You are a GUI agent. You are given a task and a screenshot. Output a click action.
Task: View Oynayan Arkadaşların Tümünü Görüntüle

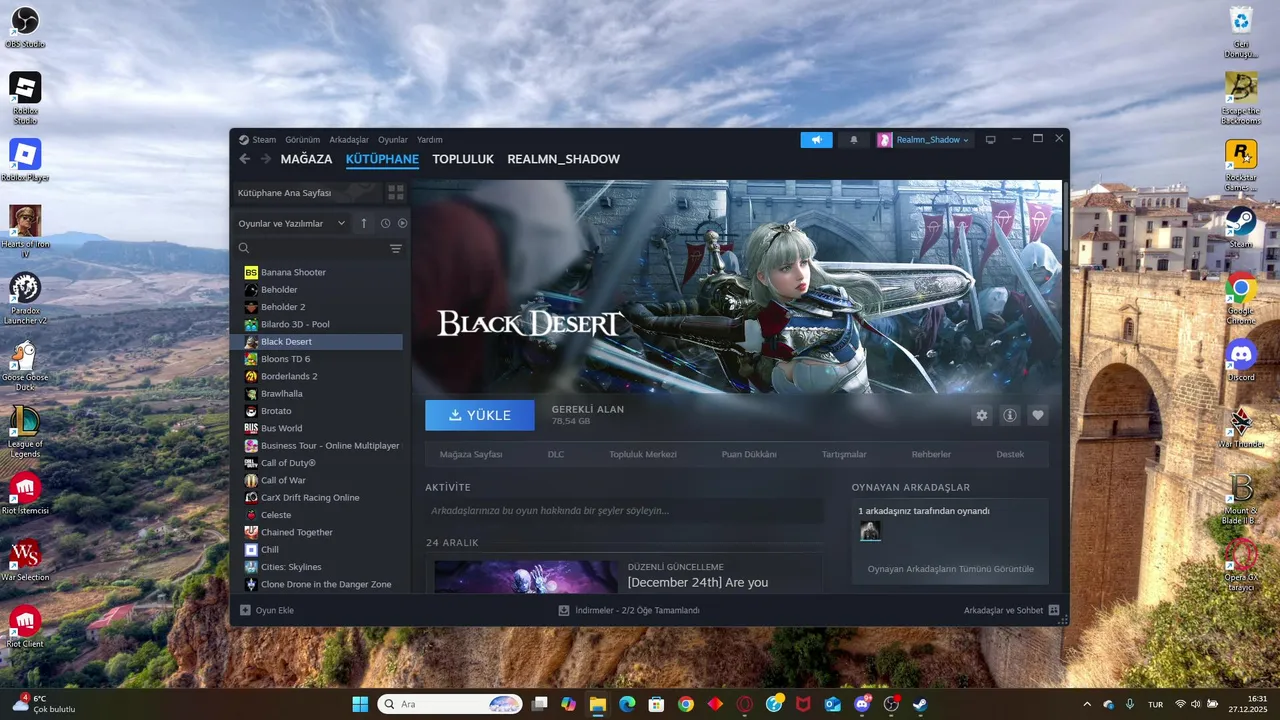pyautogui.click(x=950, y=569)
